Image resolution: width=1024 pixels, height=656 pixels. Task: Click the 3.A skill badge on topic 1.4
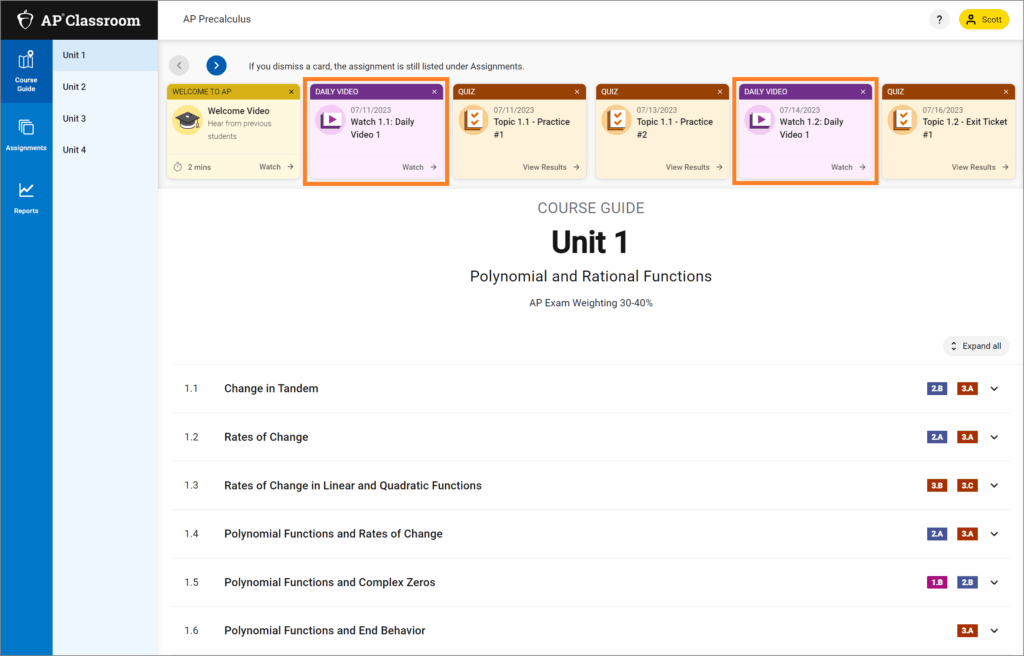tap(967, 534)
